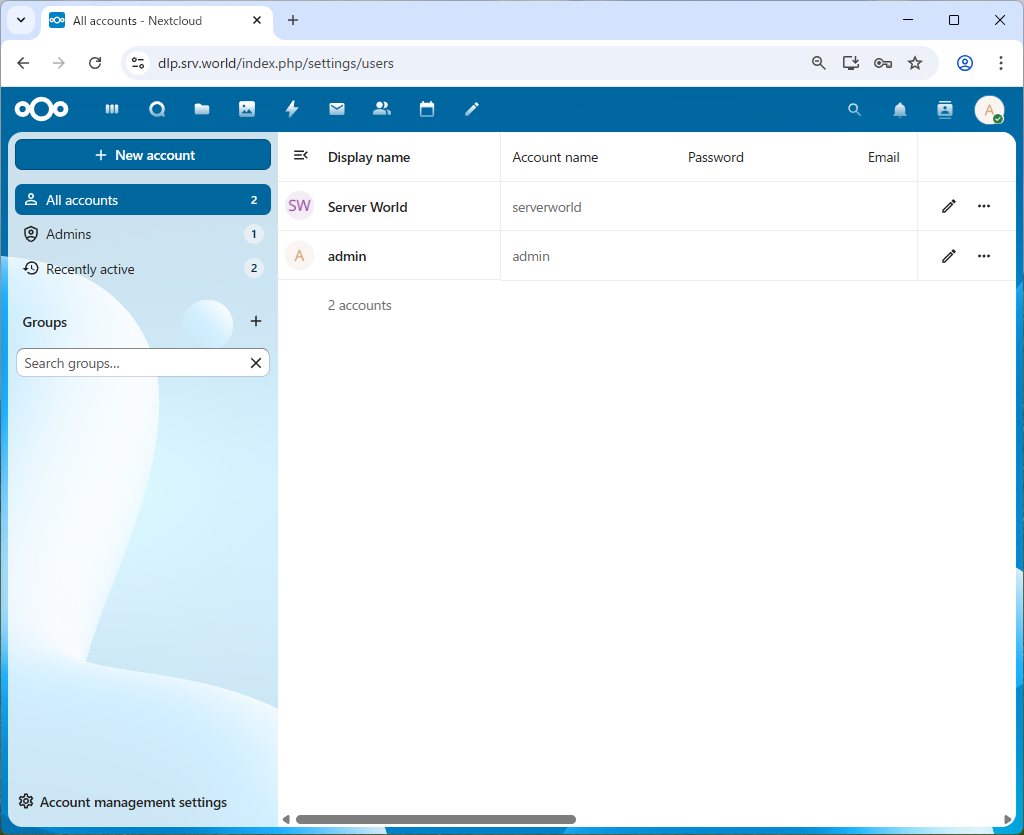Open the Files folder icon

click(202, 109)
